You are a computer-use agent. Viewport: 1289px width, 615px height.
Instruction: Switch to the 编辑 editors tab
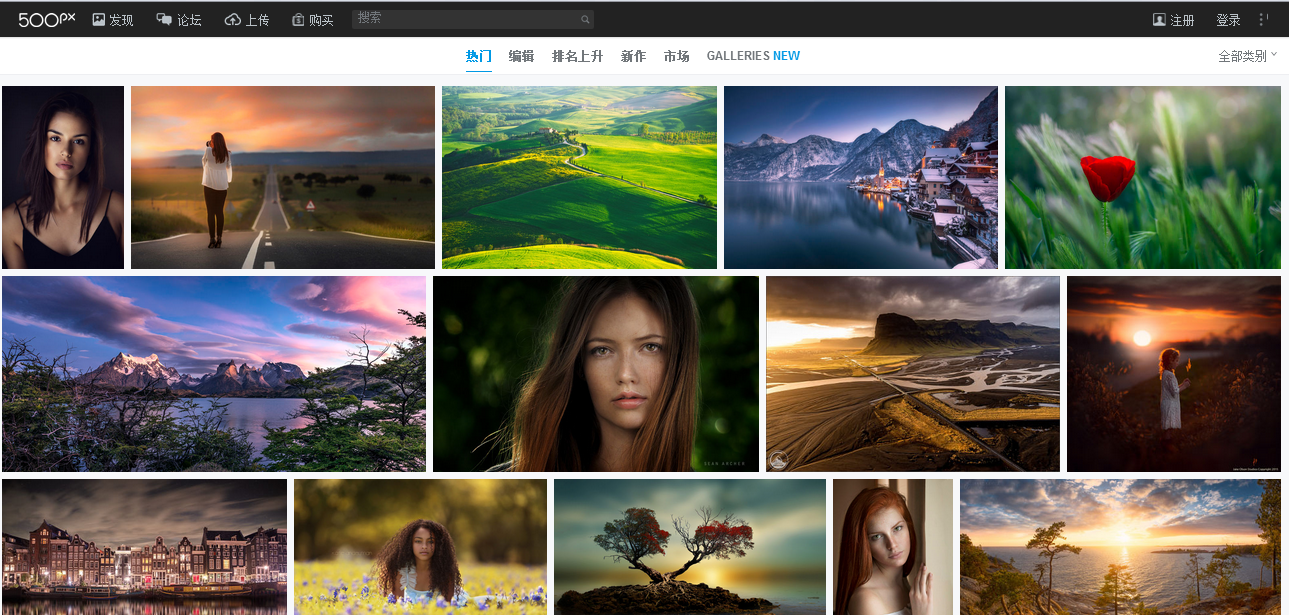[x=521, y=56]
